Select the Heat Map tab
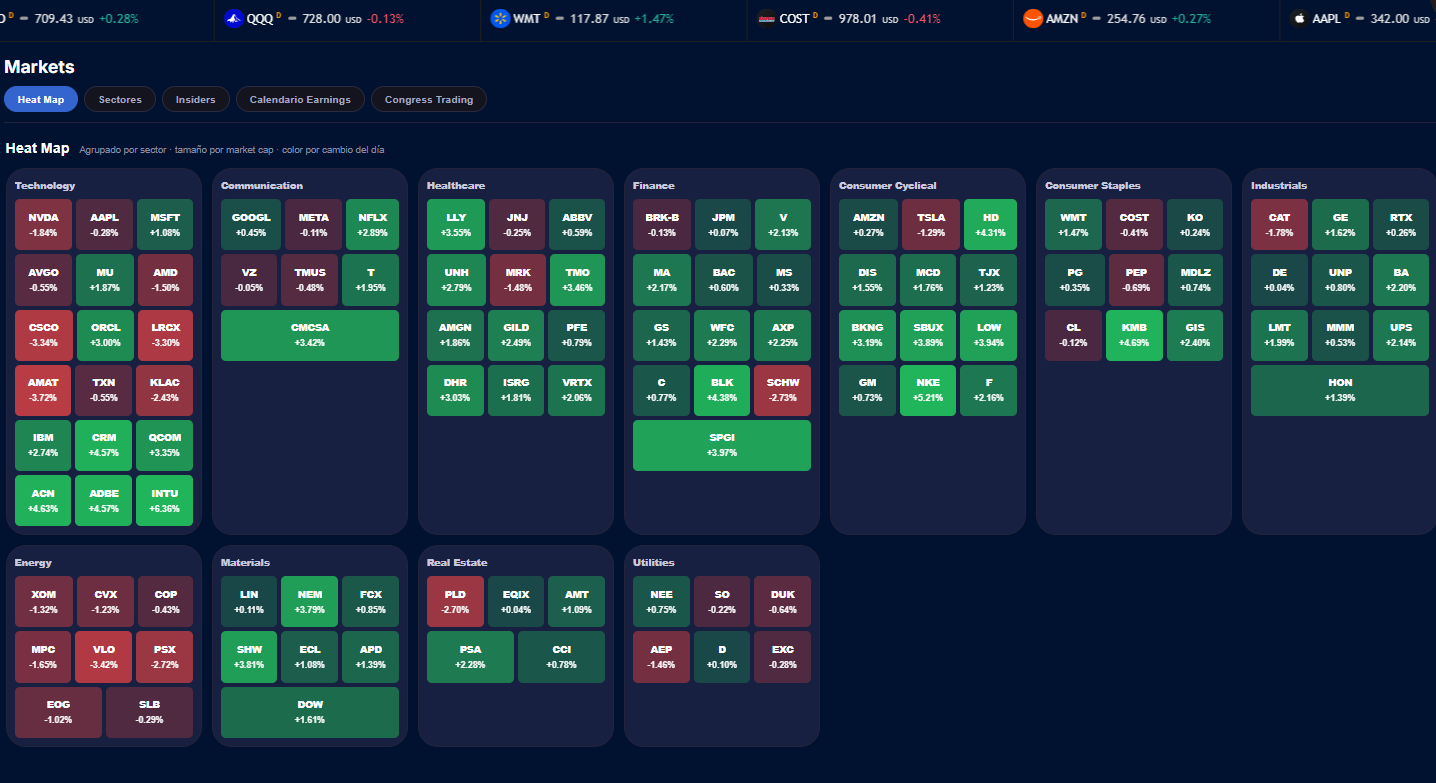Image resolution: width=1436 pixels, height=783 pixels. point(41,99)
